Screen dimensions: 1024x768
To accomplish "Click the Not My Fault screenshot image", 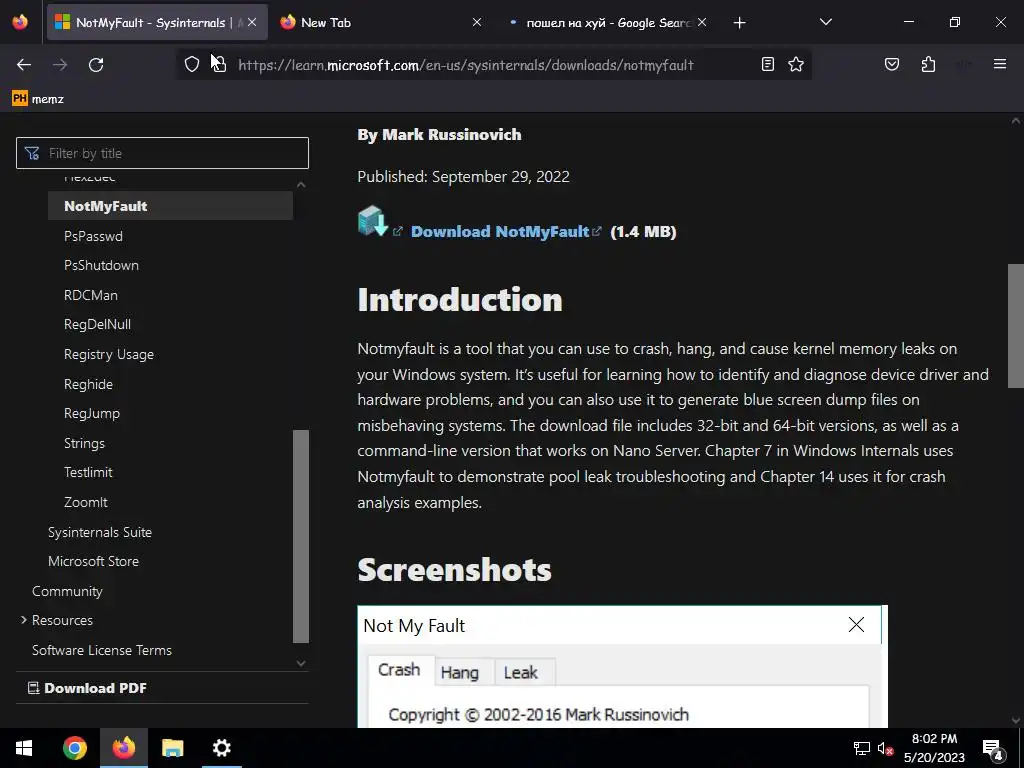I will (x=622, y=666).
